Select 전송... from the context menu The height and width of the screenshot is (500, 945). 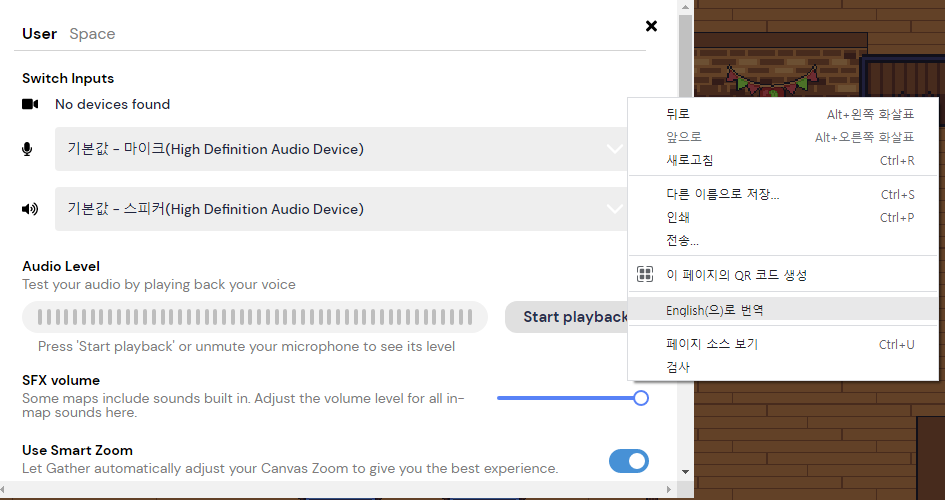click(783, 240)
